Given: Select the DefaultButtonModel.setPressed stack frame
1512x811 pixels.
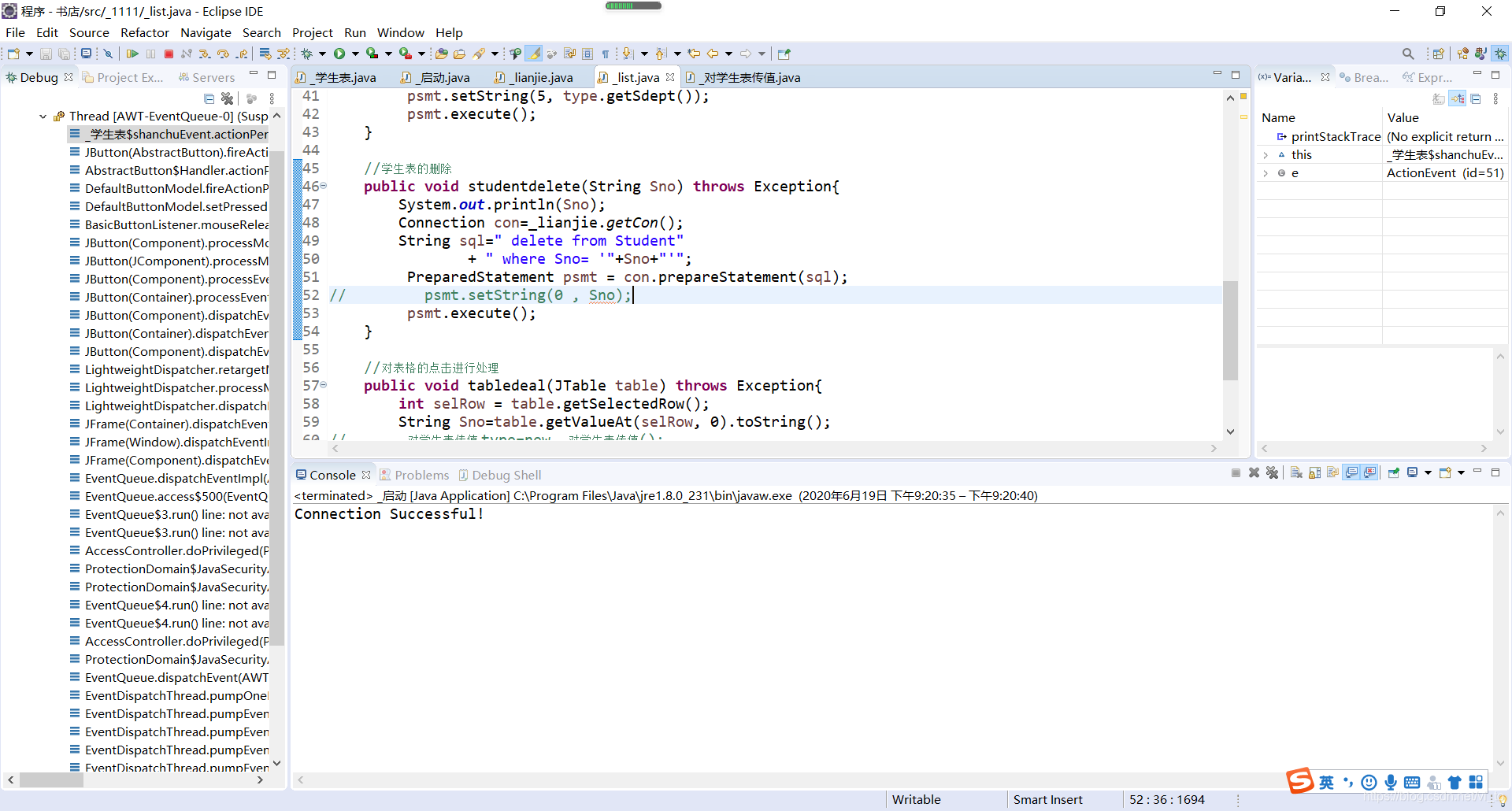Looking at the screenshot, I should pyautogui.click(x=169, y=206).
